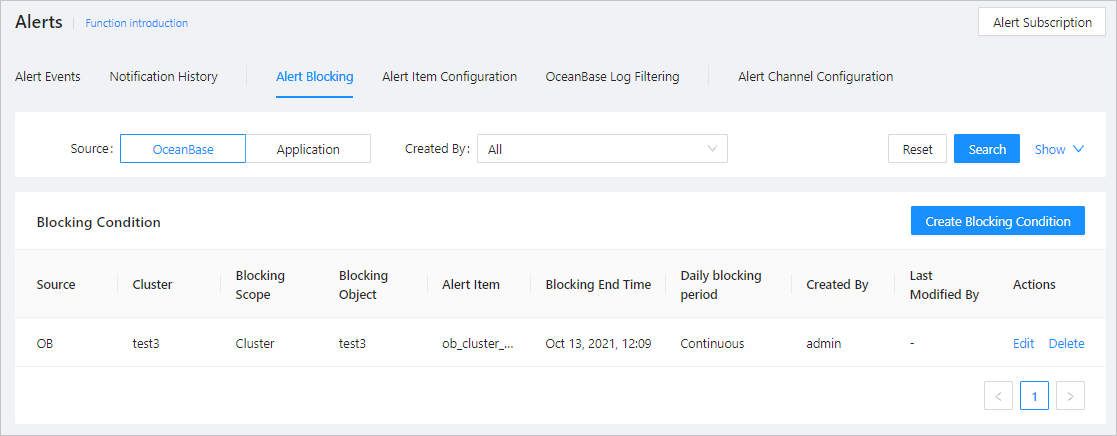1117x436 pixels.
Task: Select the Alert Blocking tab
Action: [314, 77]
